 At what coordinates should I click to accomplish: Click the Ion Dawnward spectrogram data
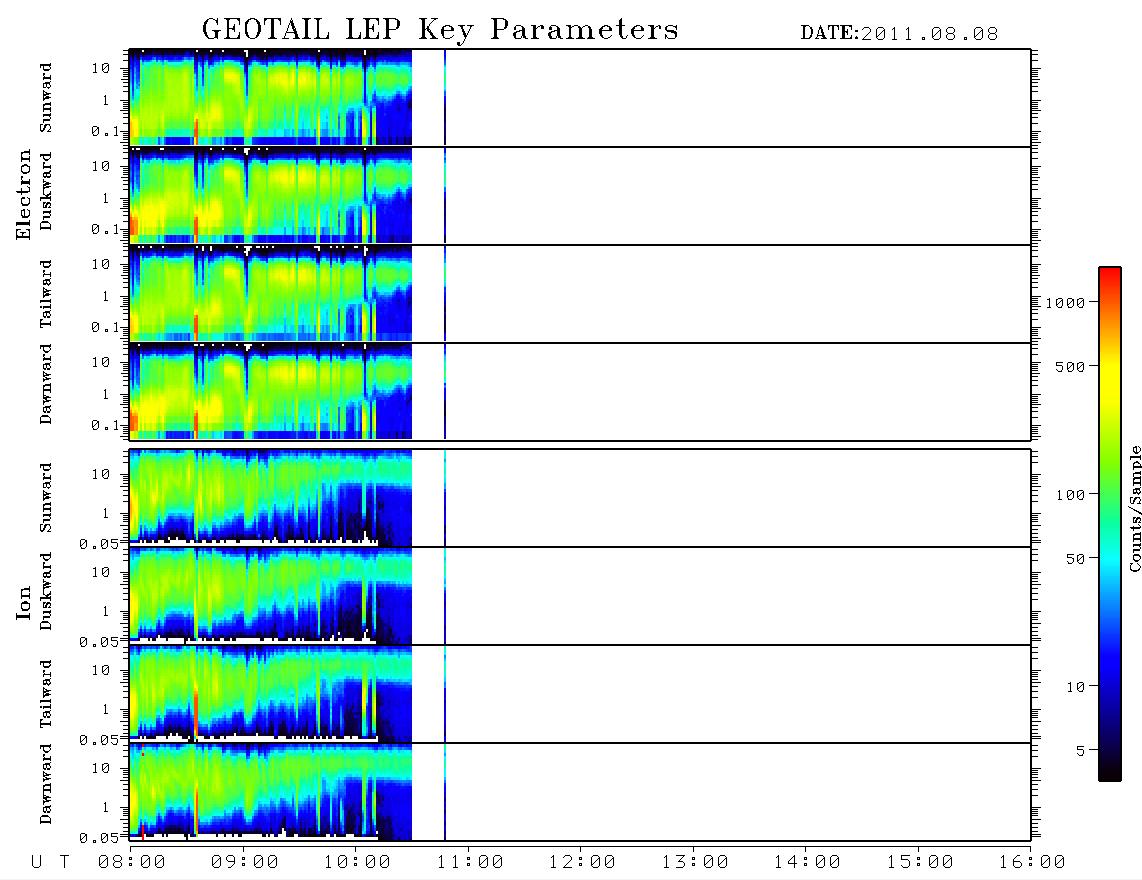pyautogui.click(x=270, y=792)
